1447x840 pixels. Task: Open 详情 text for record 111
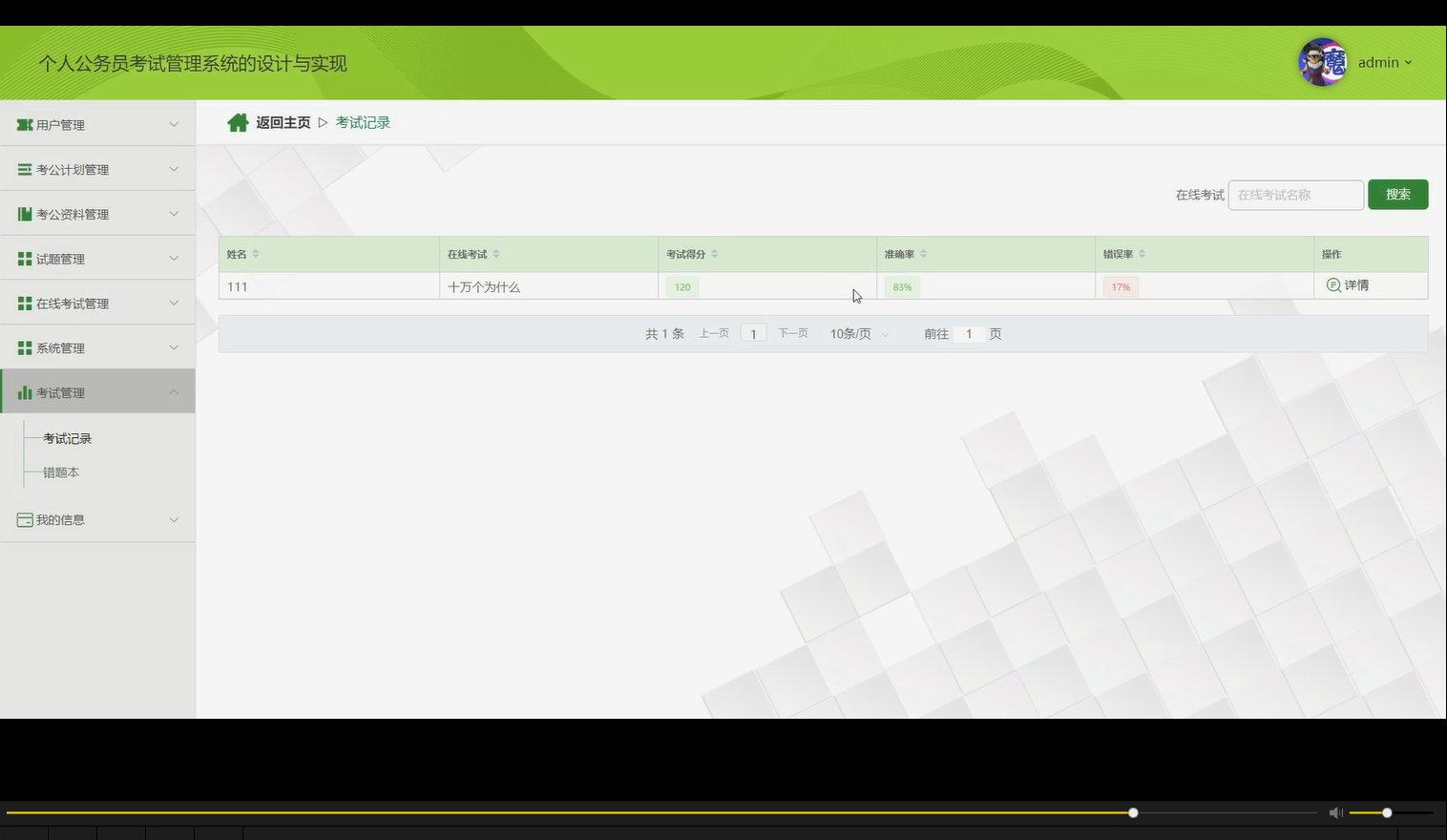coord(1356,285)
